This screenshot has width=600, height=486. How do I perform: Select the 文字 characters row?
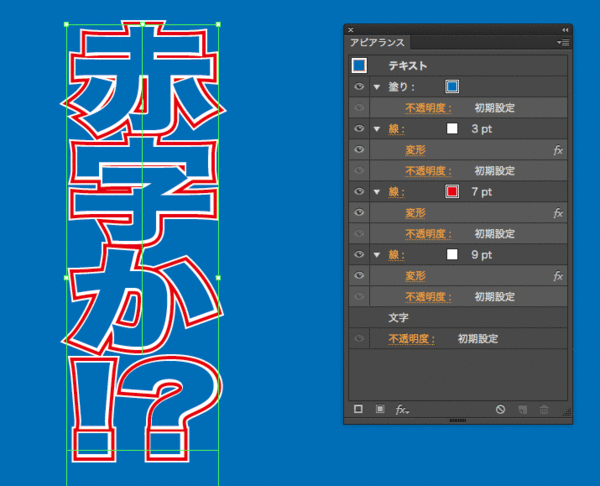[458, 318]
